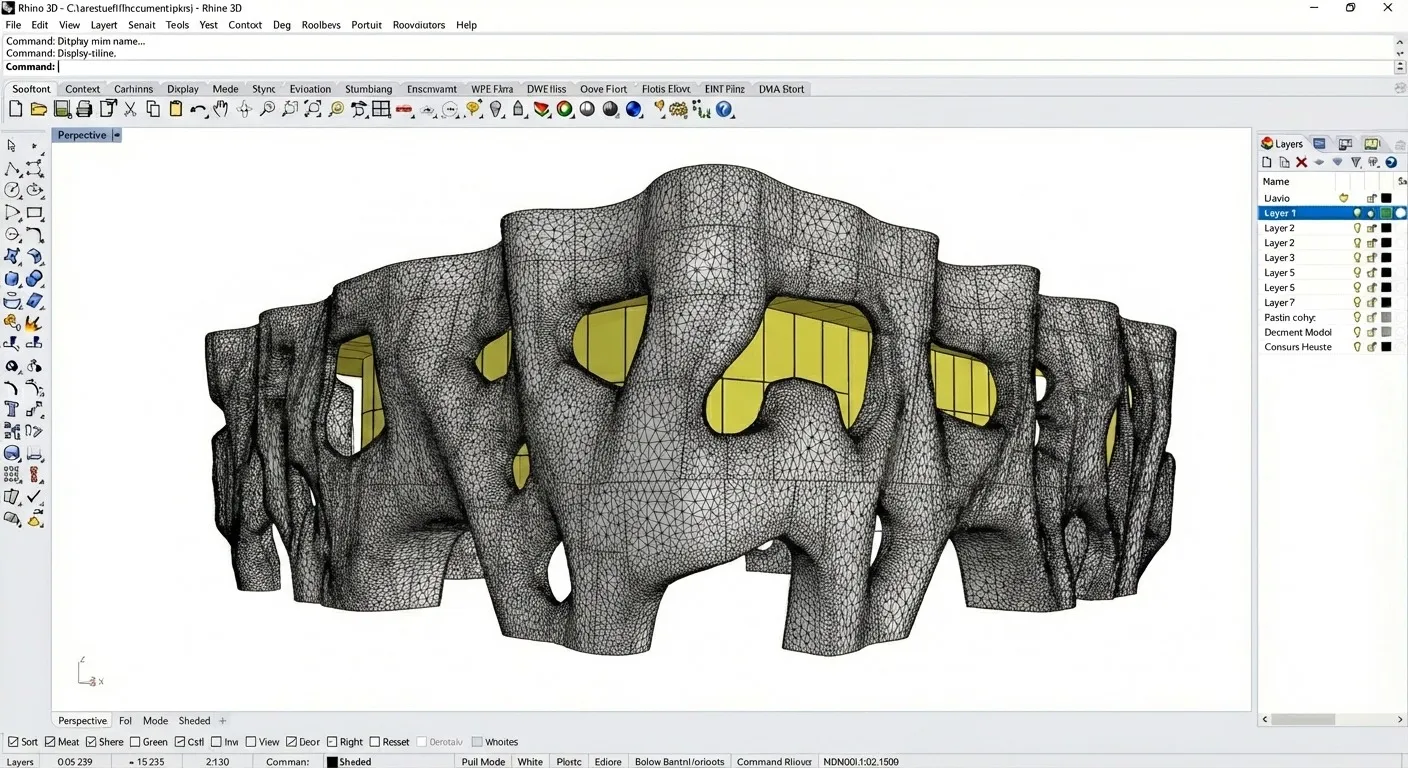The image size is (1408, 768).
Task: Click the Print icon in toolbar
Action: tap(85, 109)
